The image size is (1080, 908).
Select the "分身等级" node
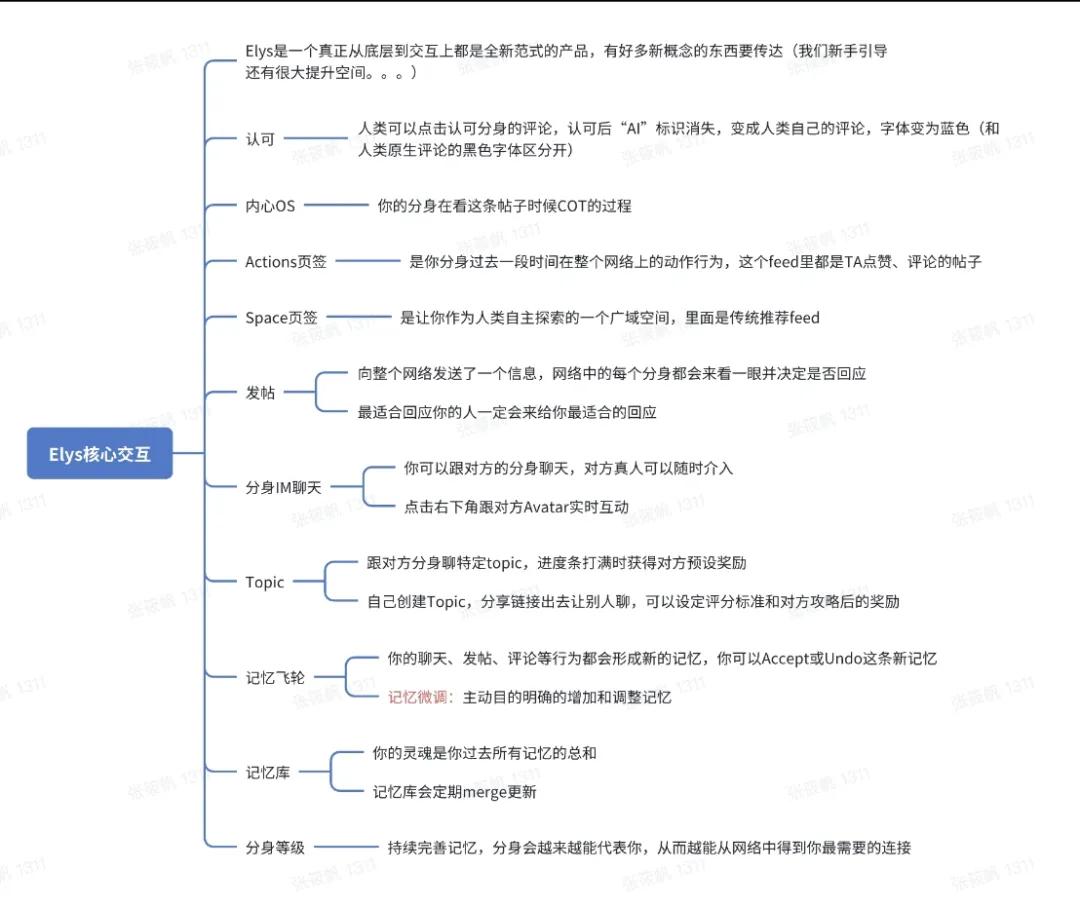pos(275,847)
